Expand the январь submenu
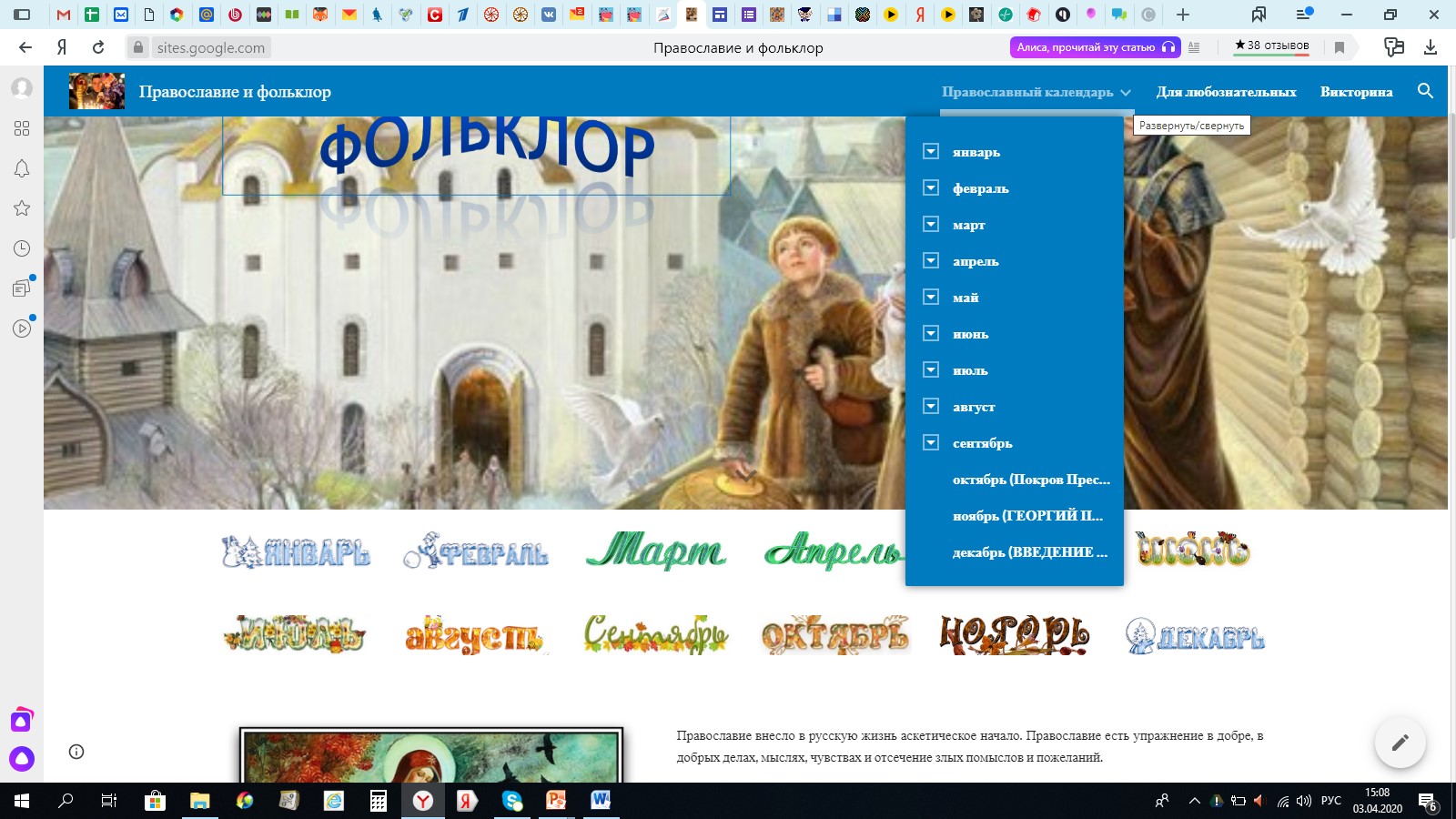This screenshot has width=1456, height=819. pyautogui.click(x=930, y=151)
